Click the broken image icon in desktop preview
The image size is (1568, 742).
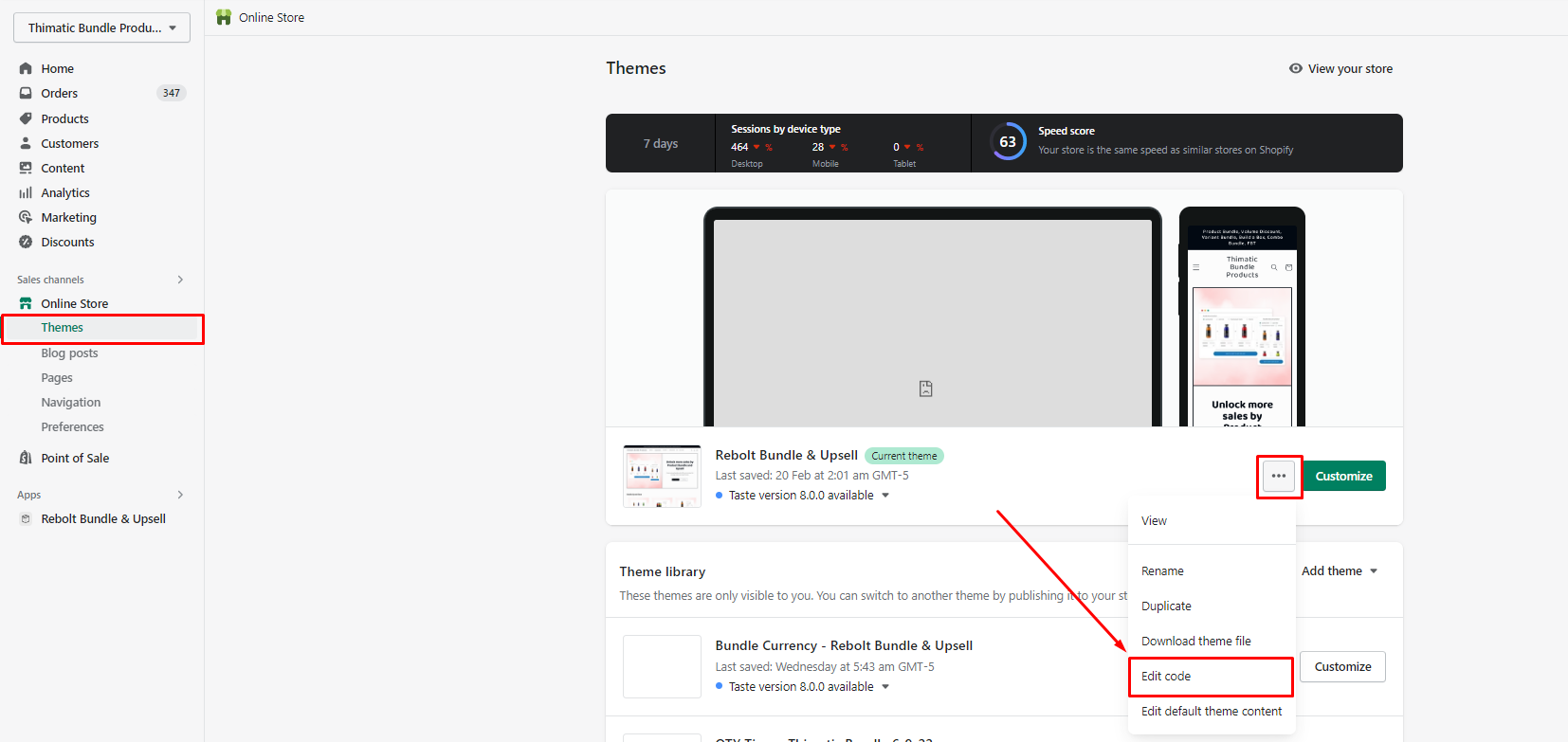coord(926,389)
